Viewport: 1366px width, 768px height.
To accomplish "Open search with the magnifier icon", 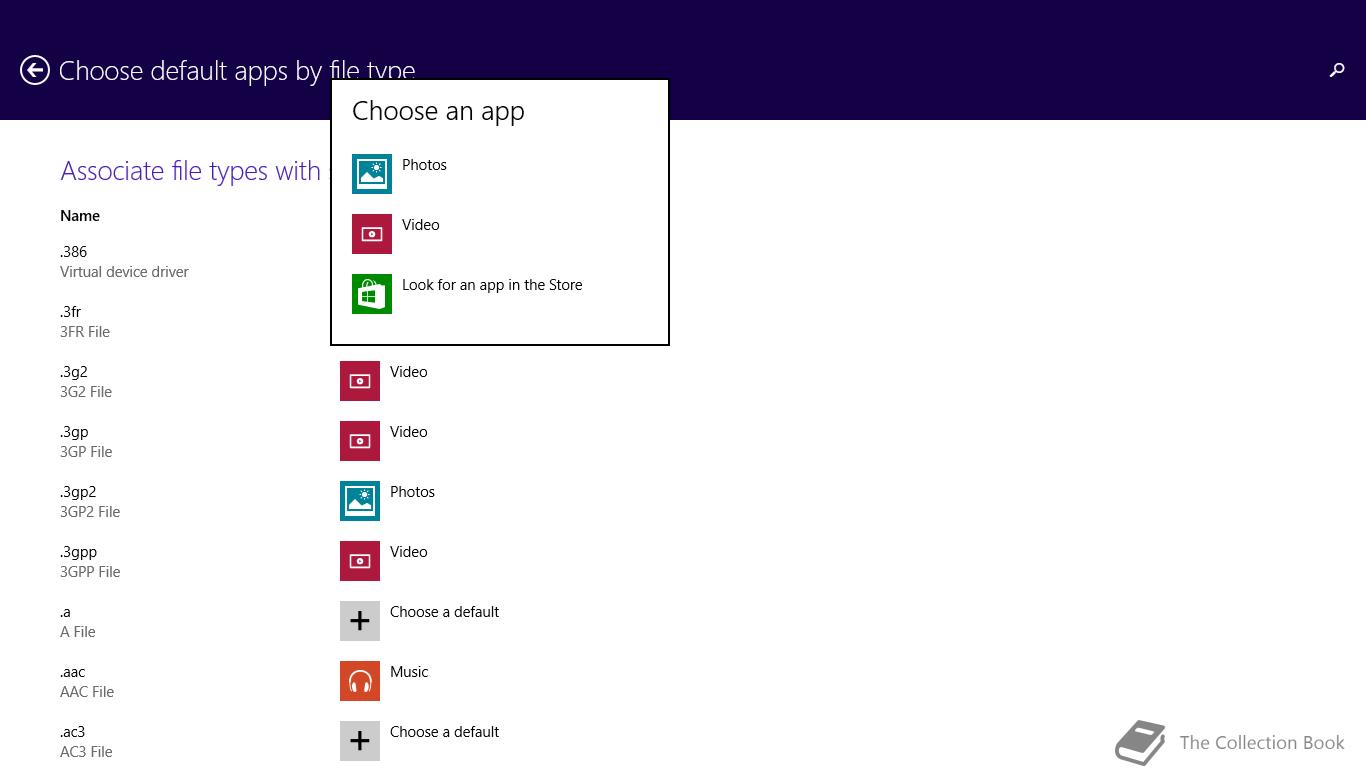I will [x=1337, y=70].
